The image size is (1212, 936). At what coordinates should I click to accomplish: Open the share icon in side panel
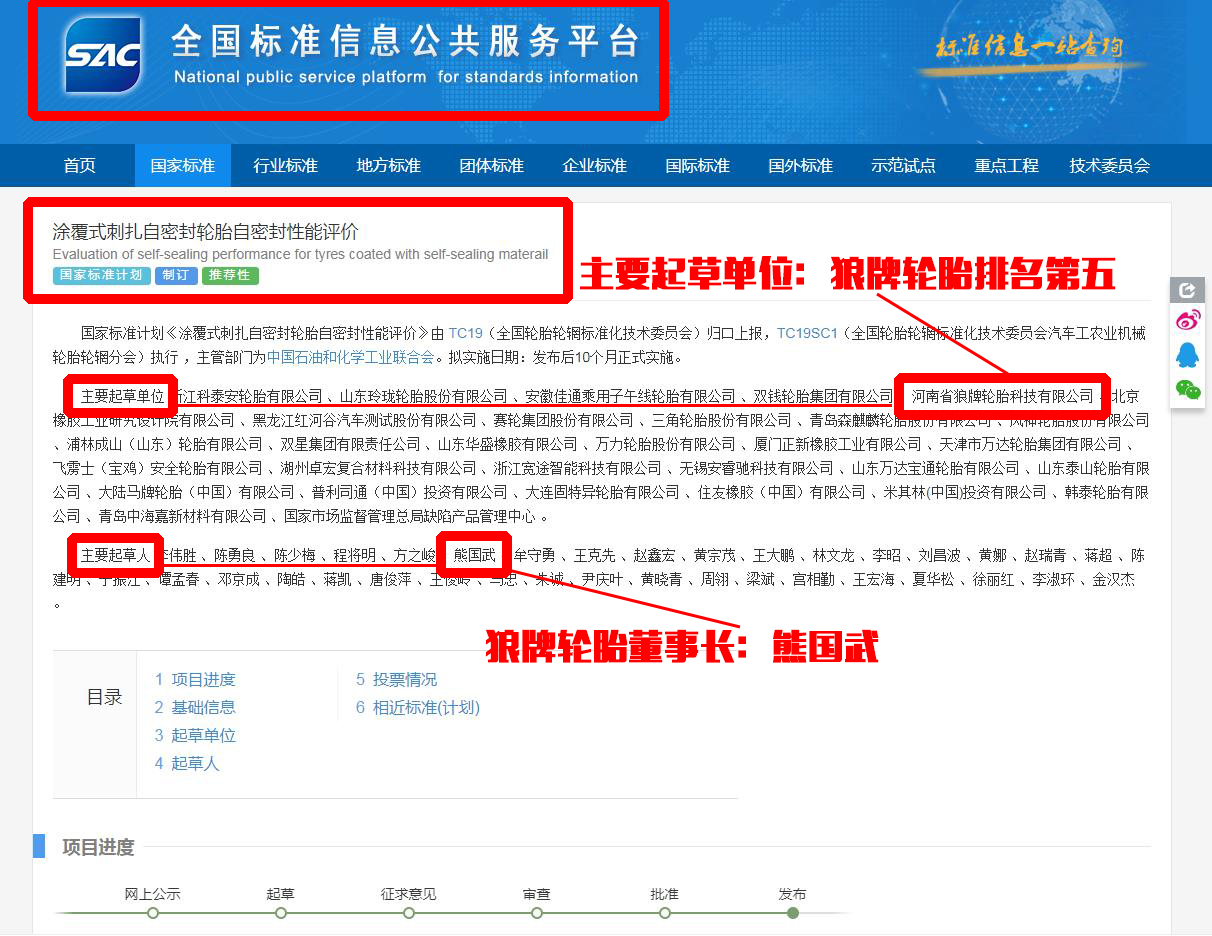point(1187,290)
